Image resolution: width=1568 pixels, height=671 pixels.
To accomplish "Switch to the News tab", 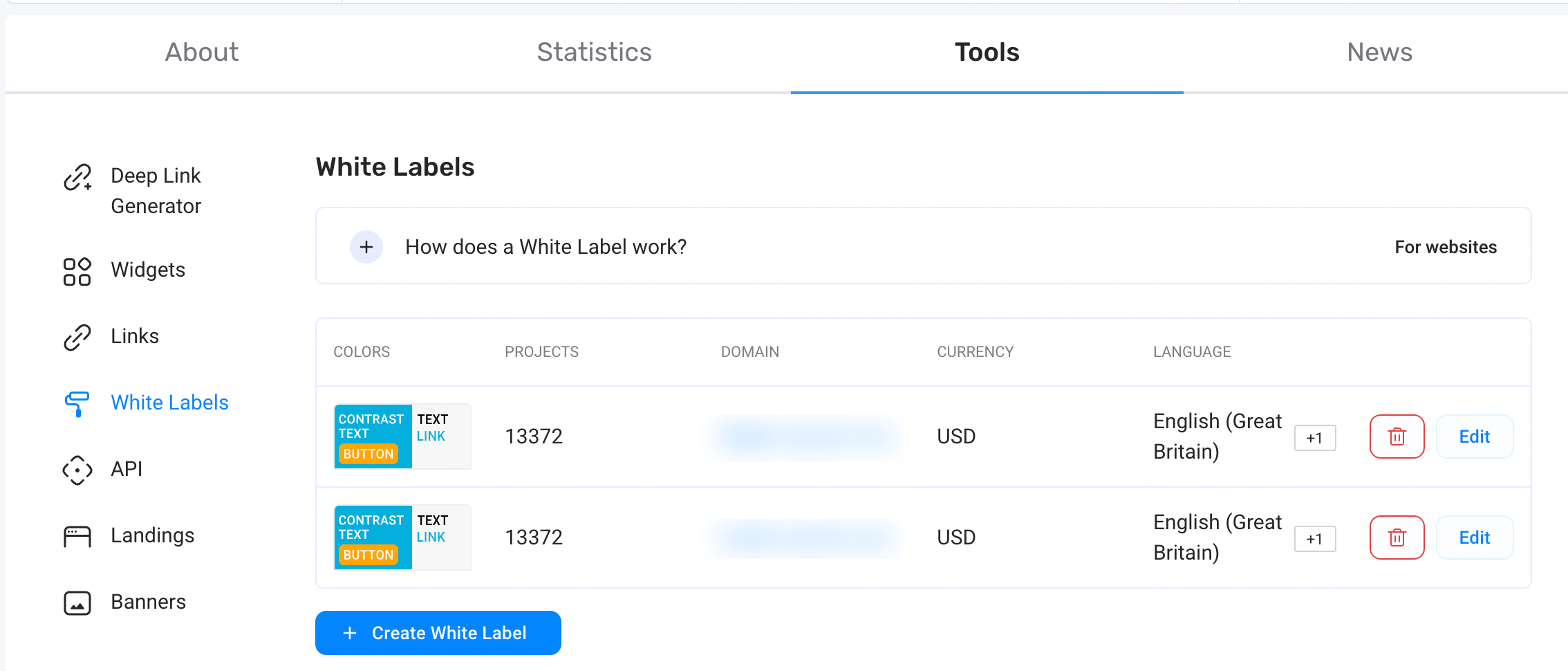I will (1379, 53).
